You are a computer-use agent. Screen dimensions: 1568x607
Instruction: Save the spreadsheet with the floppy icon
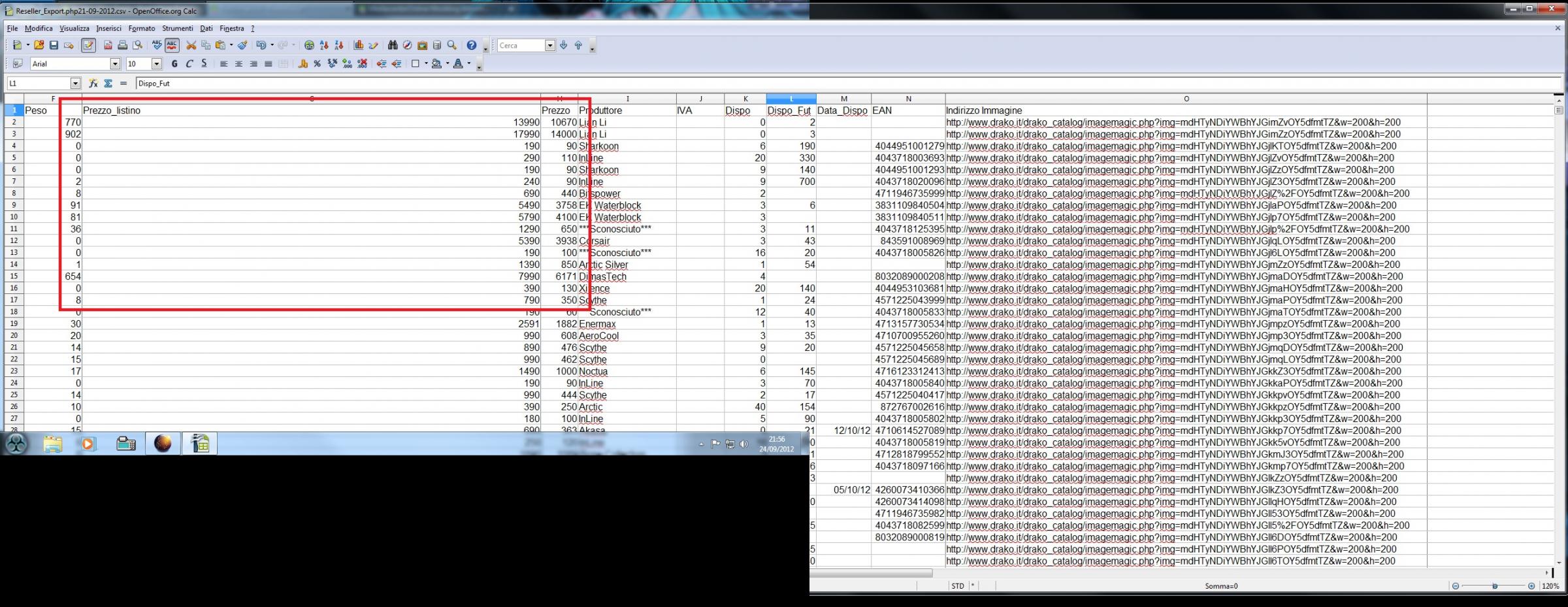[x=54, y=45]
